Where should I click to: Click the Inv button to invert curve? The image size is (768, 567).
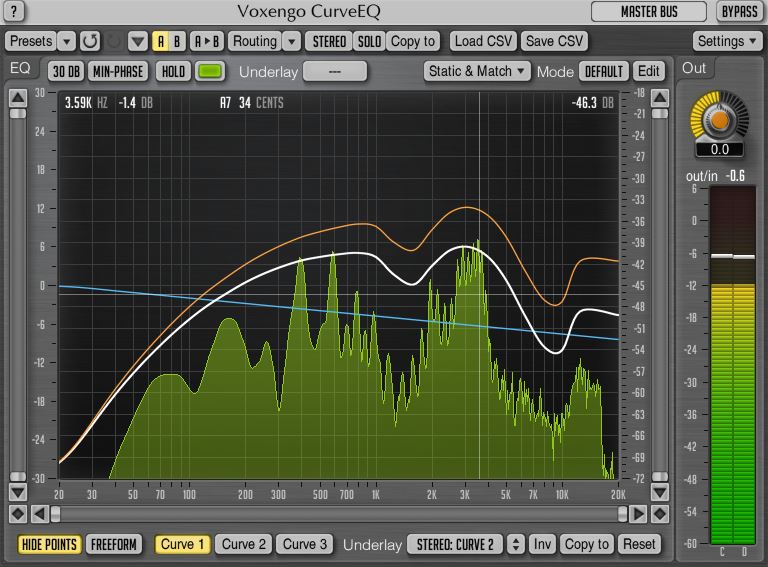click(x=542, y=544)
